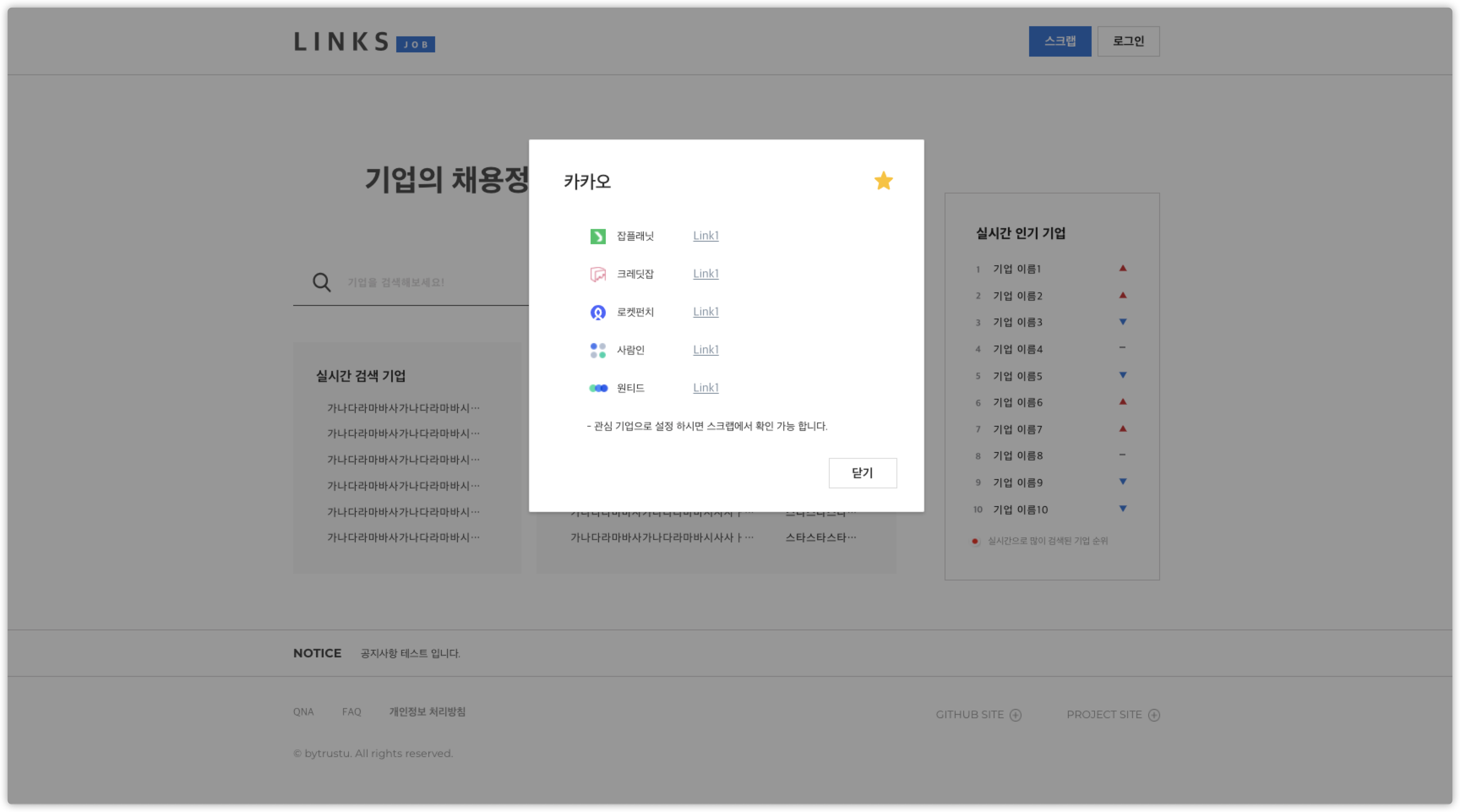The height and width of the screenshot is (812, 1460).
Task: Click the 잡플래닛 logo icon
Action: 598,236
